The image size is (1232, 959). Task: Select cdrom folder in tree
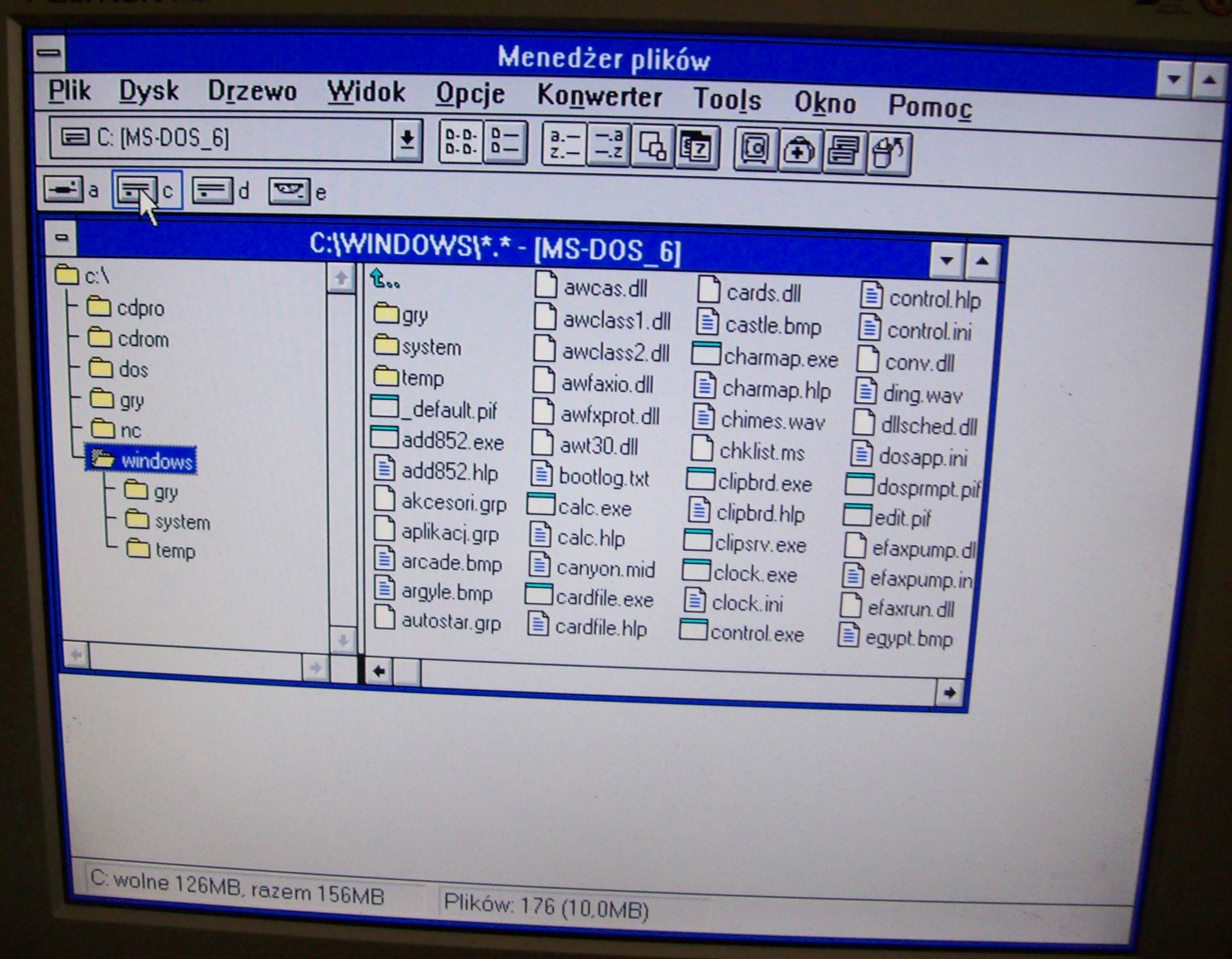(128, 339)
